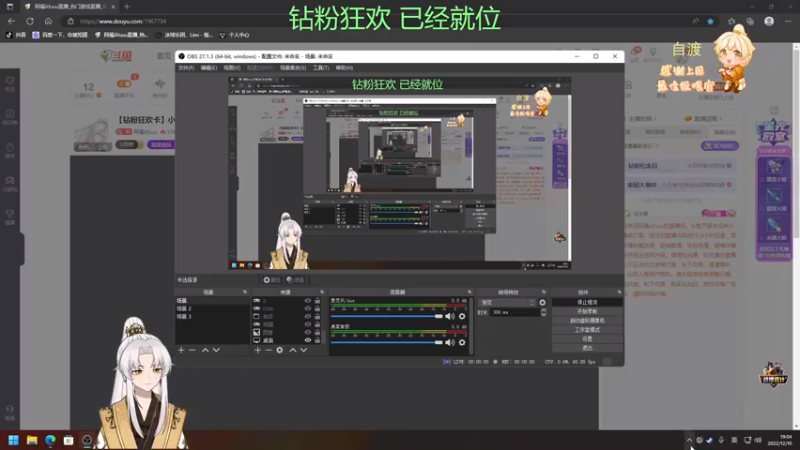Click 工作室模式 button
800x450 pixels.
[x=587, y=330]
